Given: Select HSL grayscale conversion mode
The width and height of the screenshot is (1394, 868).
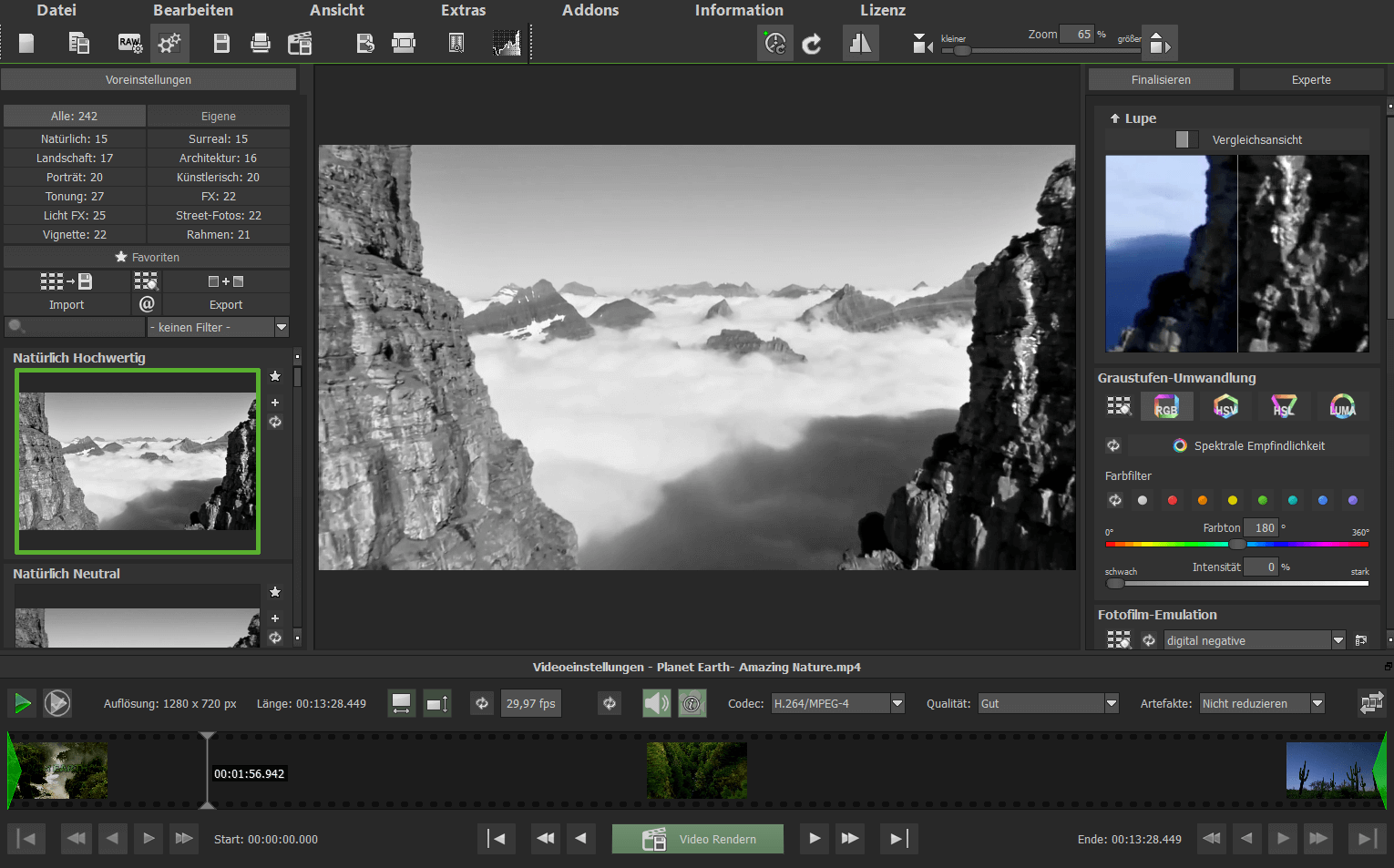Looking at the screenshot, I should click(x=1284, y=406).
